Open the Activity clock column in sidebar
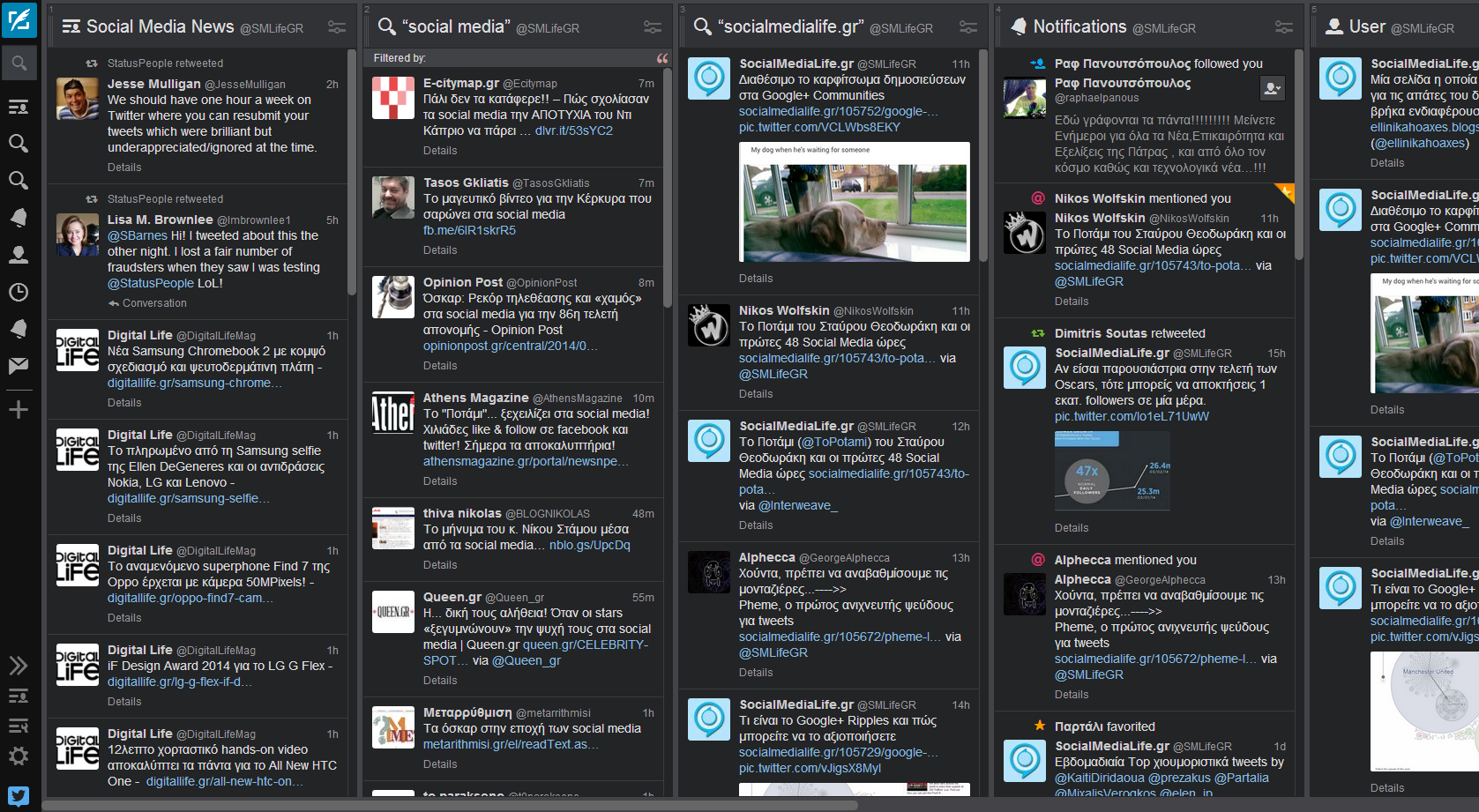 (x=19, y=292)
